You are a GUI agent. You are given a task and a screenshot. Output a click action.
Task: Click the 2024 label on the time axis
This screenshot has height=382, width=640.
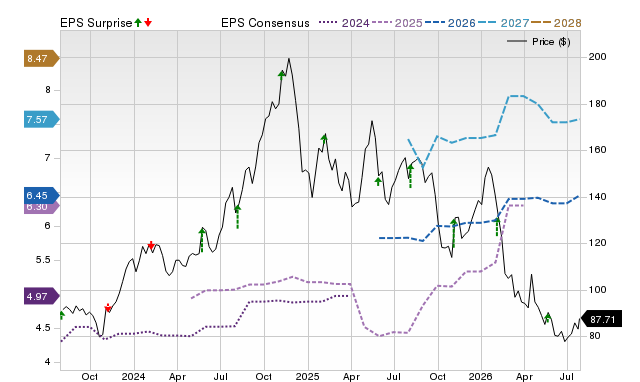click(x=133, y=376)
